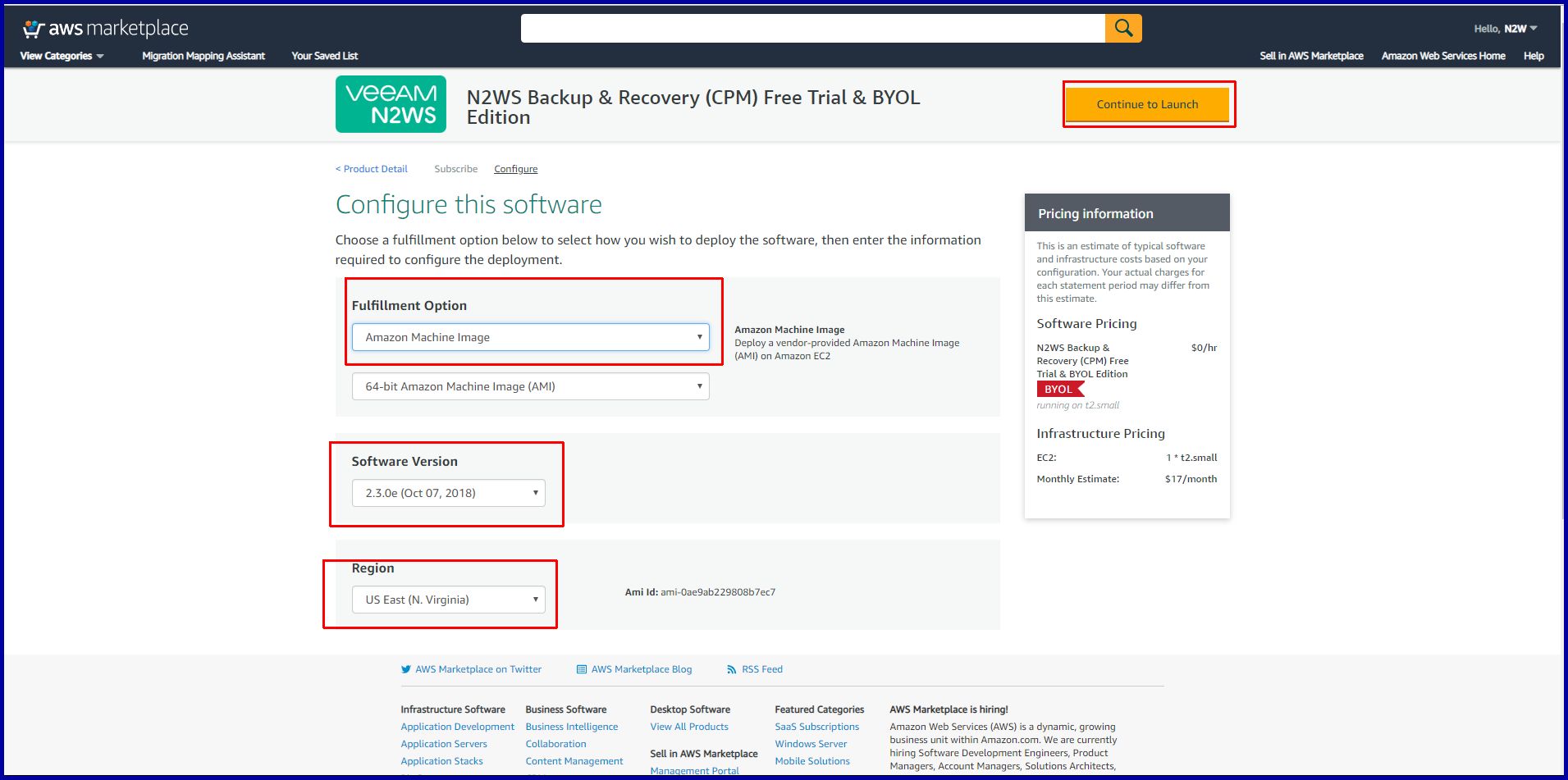Click the Twitter bird icon
Viewport: 1568px width, 780px height.
point(405,669)
